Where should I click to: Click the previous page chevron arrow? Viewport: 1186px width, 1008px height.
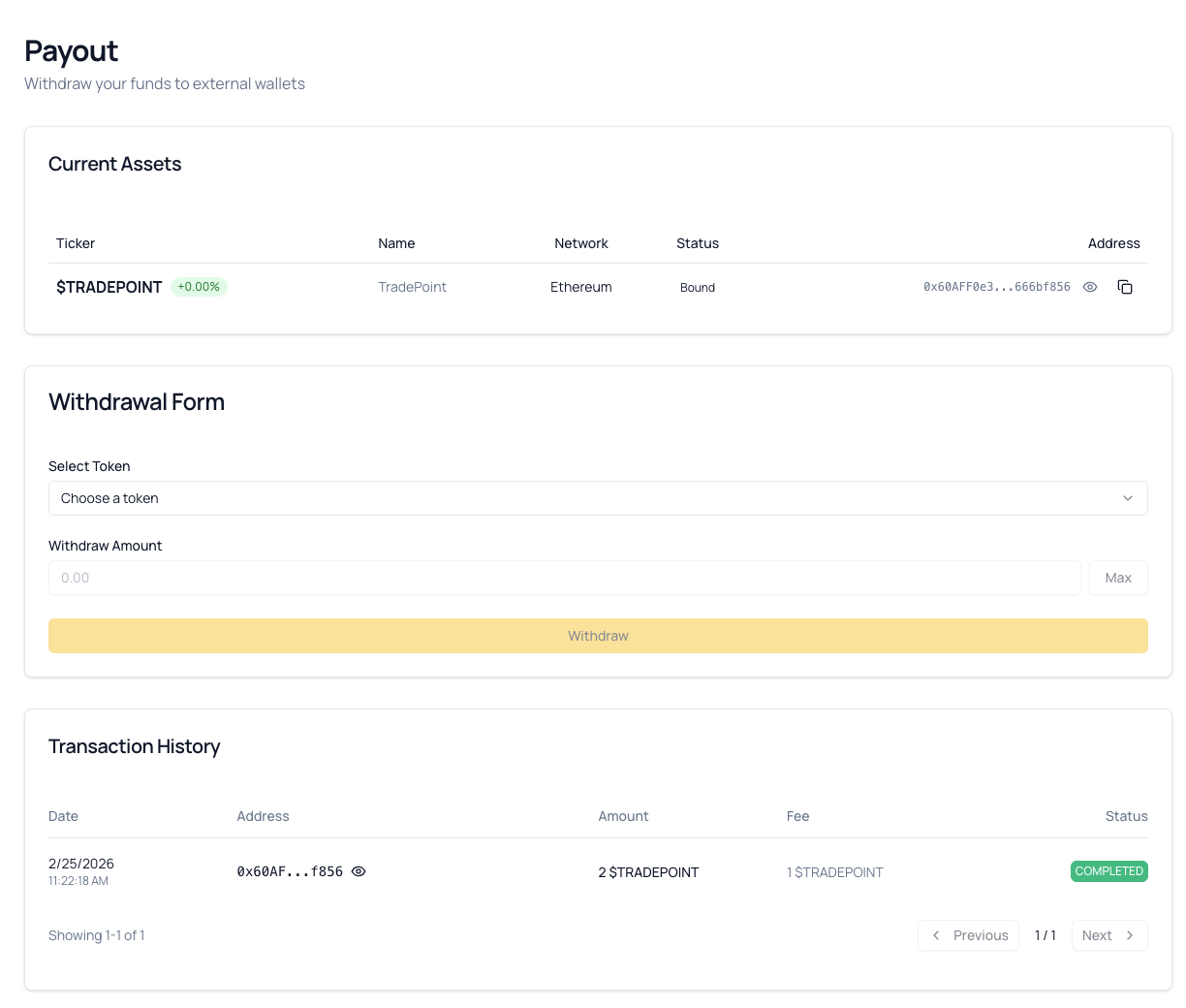click(x=936, y=935)
